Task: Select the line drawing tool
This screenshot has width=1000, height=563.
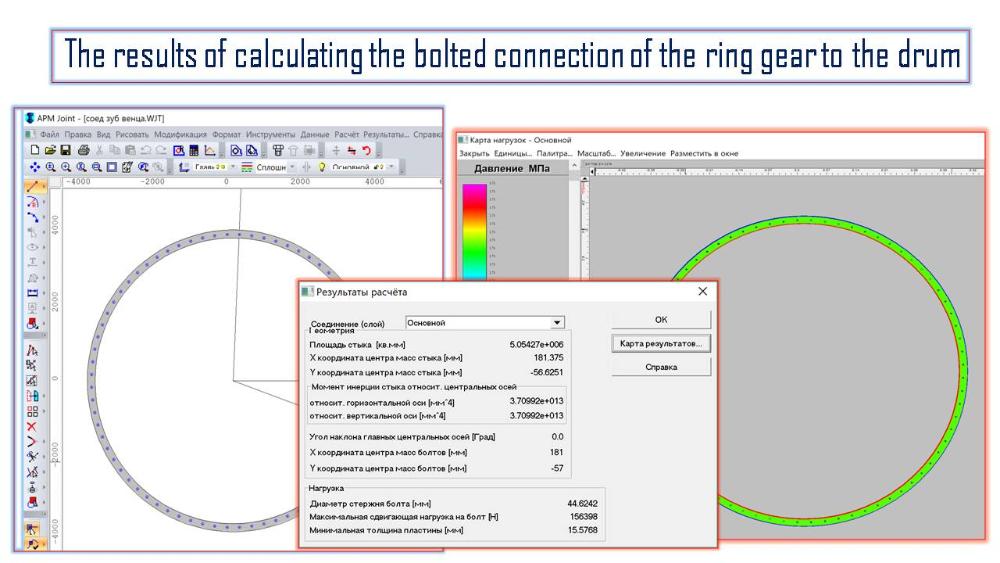Action: pyautogui.click(x=33, y=186)
